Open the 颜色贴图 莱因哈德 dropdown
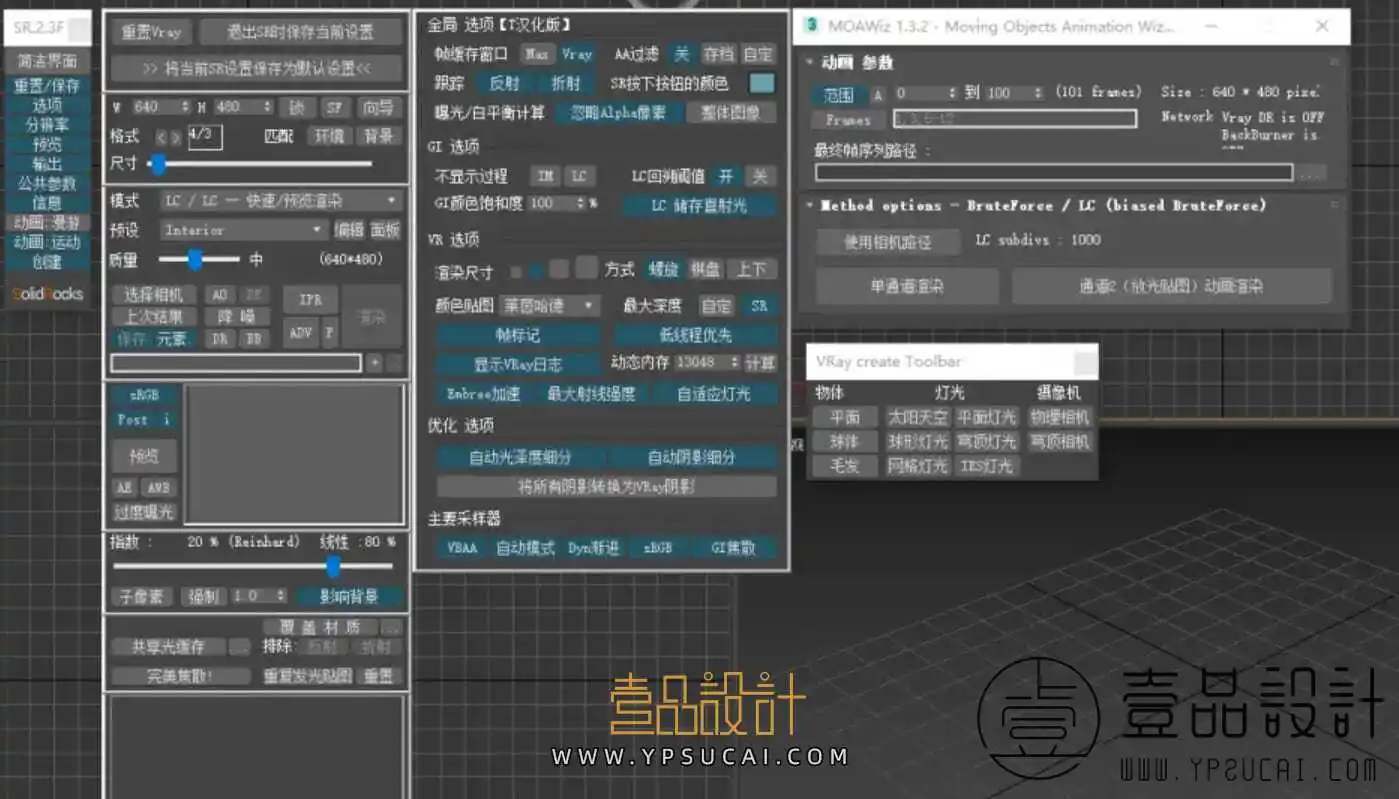Image resolution: width=1399 pixels, height=799 pixels. 549,305
